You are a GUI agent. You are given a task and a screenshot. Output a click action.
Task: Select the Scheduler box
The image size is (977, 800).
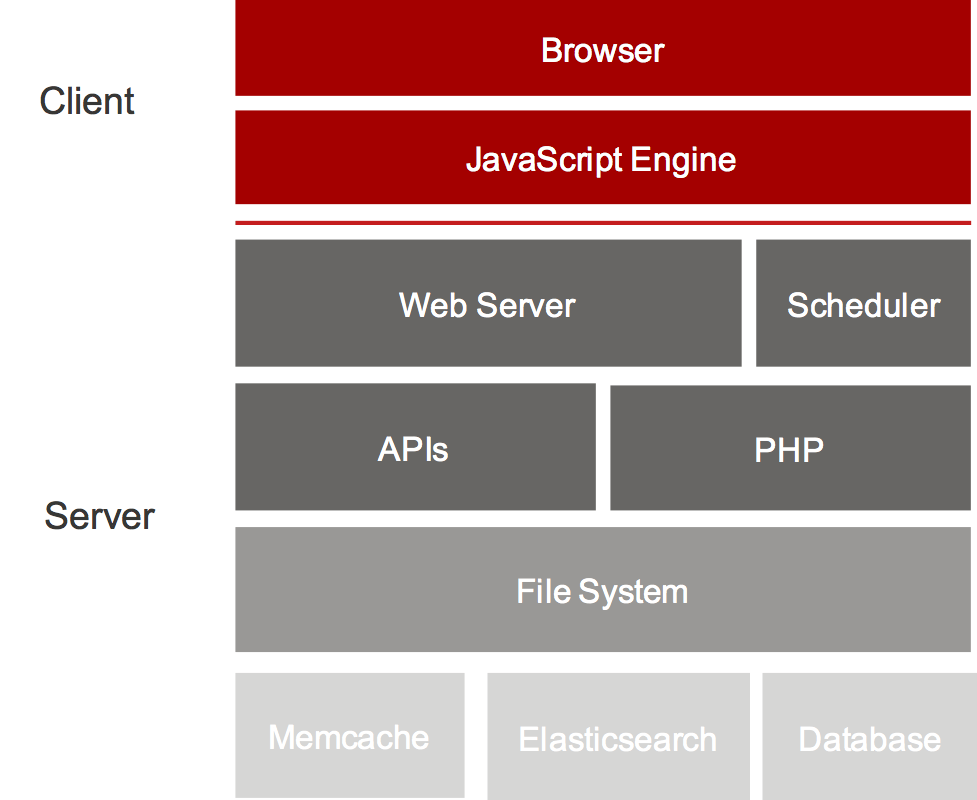click(863, 303)
